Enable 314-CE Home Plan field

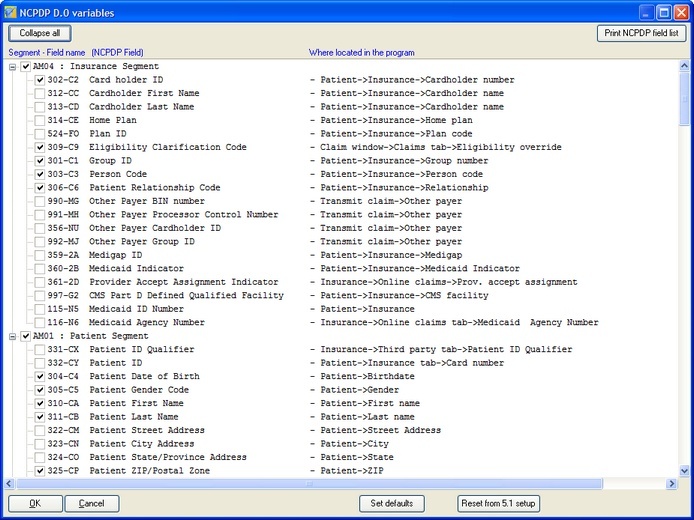(x=40, y=120)
